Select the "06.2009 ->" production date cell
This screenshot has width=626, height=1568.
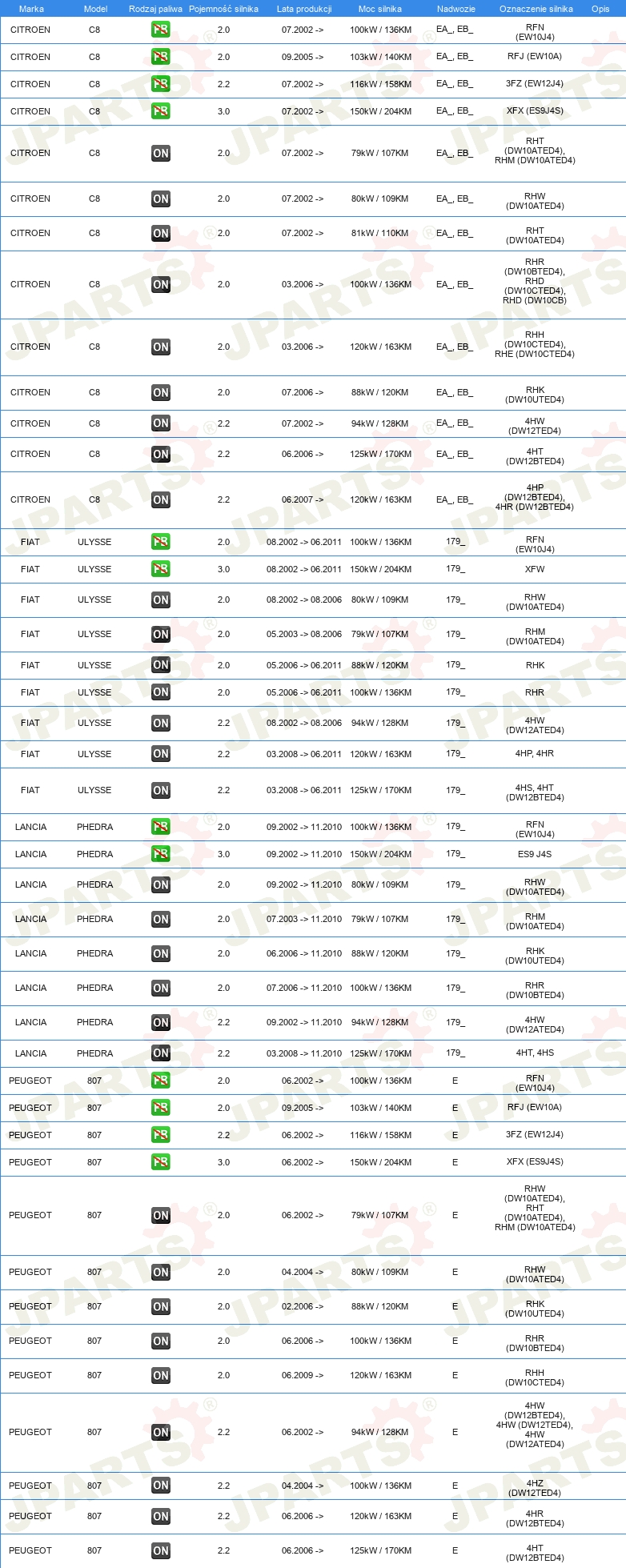(x=303, y=1375)
